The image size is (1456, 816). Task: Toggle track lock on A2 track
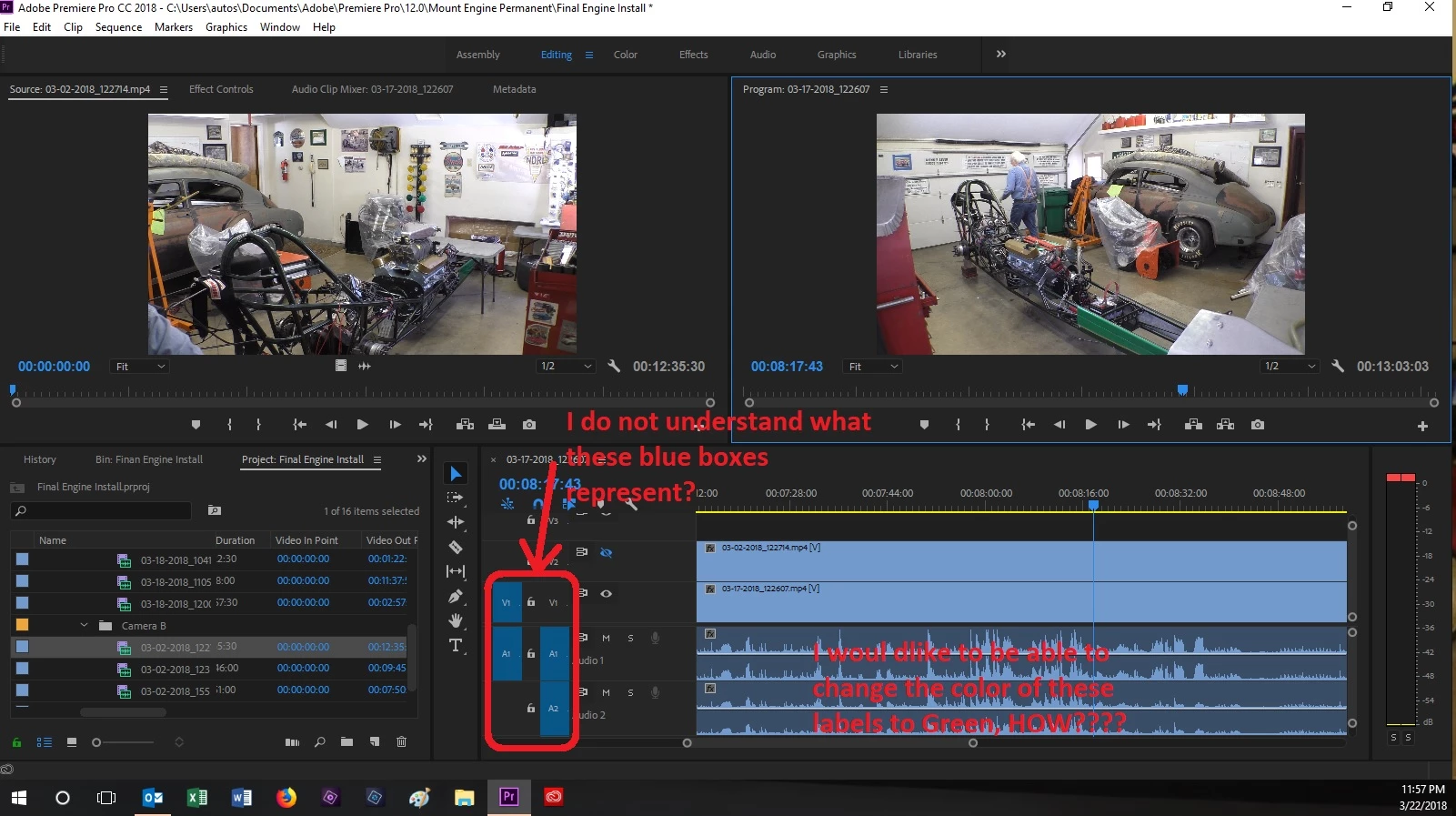click(x=531, y=708)
